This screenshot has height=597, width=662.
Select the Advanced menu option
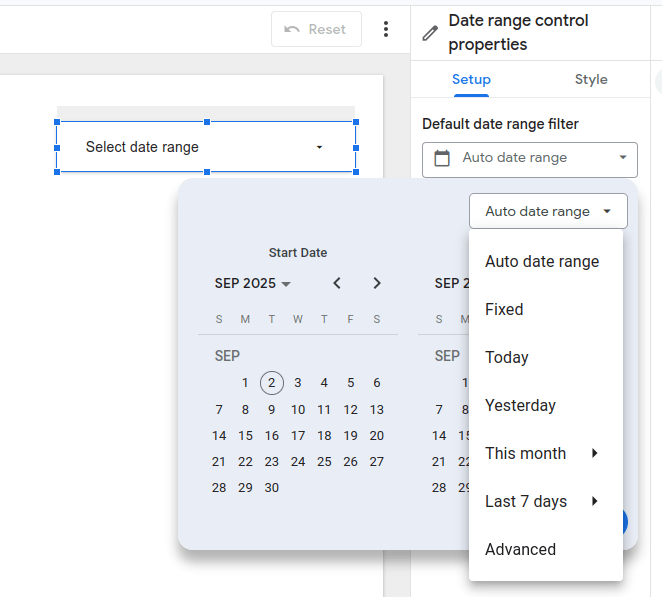point(520,549)
